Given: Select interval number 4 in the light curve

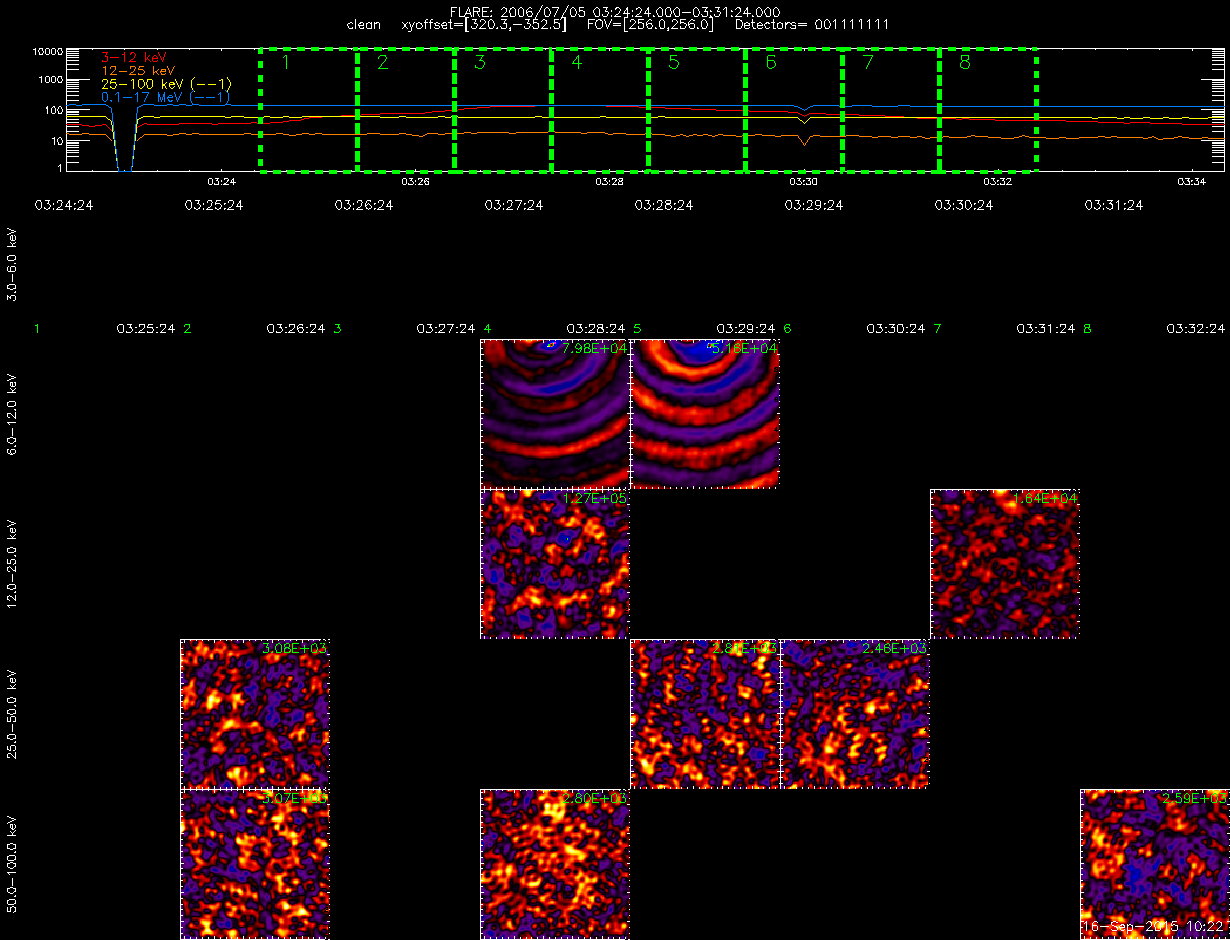Looking at the screenshot, I should coord(576,62).
